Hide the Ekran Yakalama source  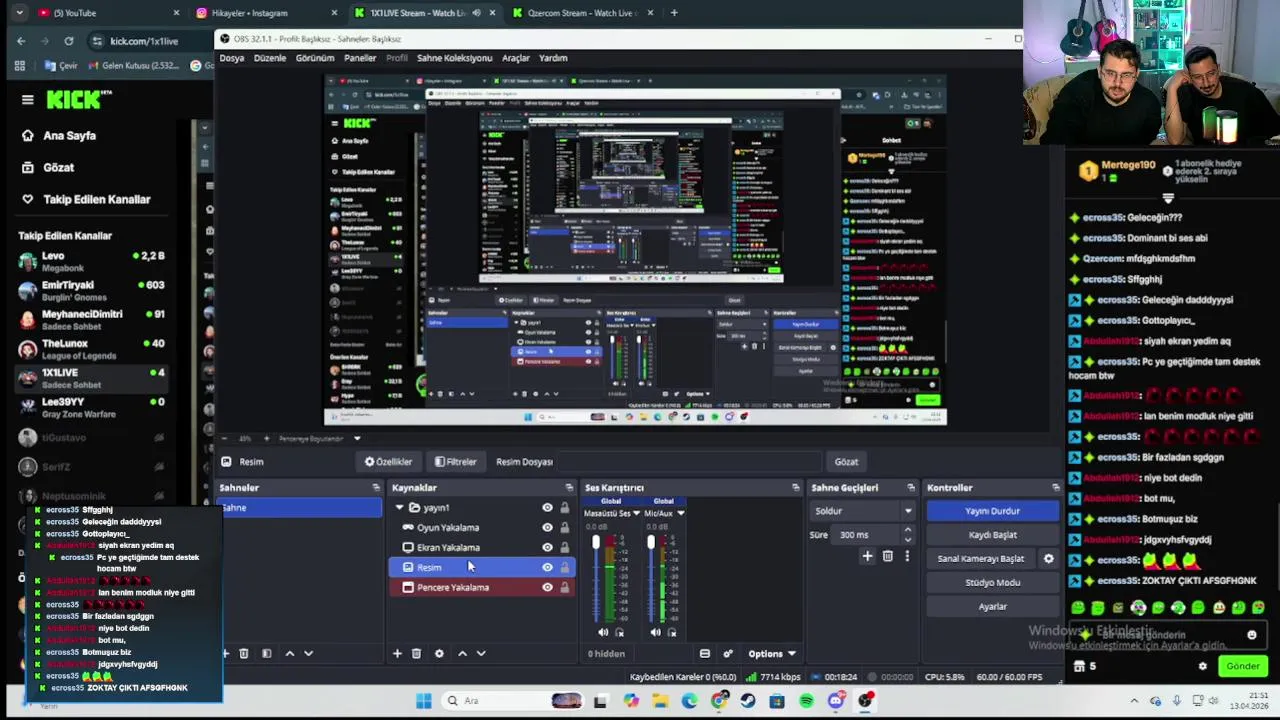[x=547, y=548]
